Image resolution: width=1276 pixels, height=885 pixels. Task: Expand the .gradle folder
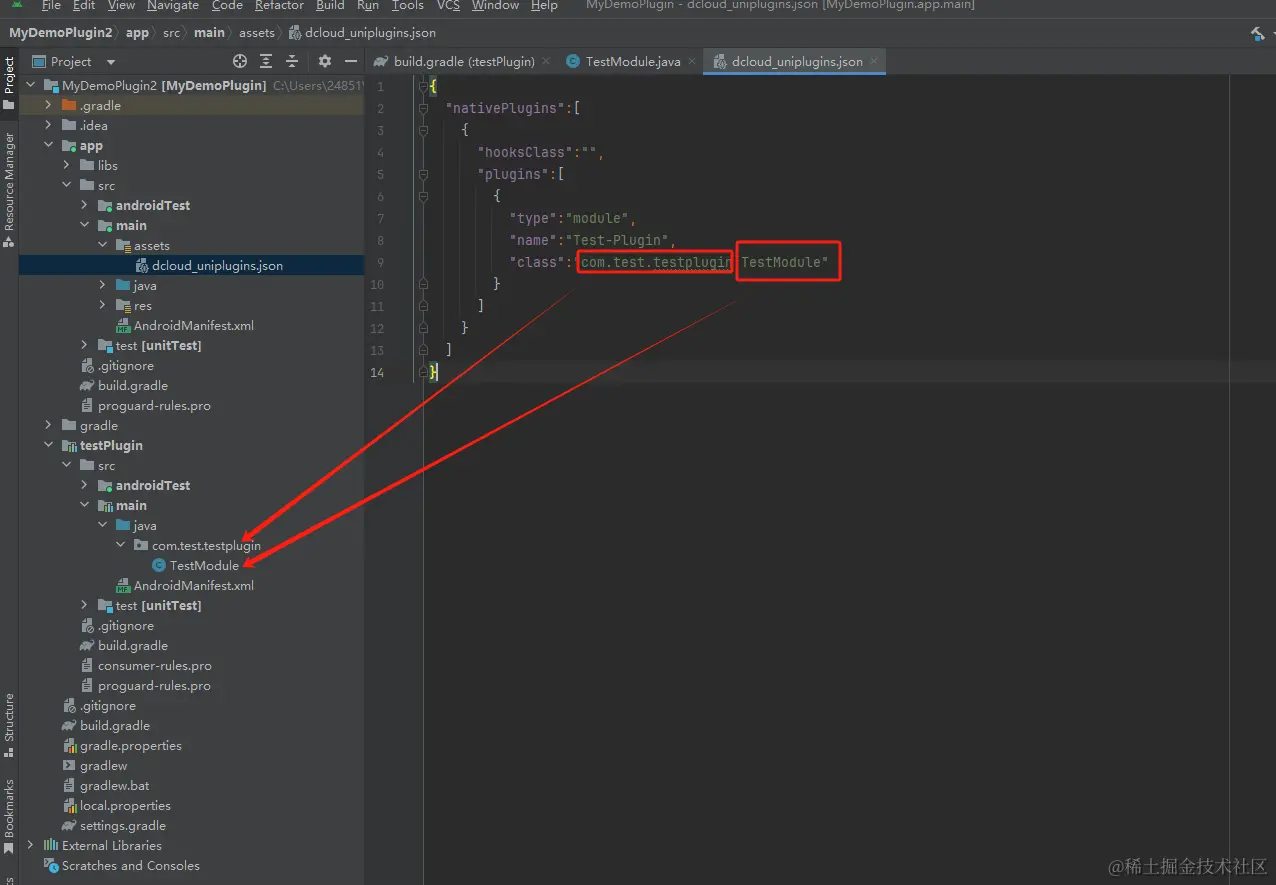49,105
